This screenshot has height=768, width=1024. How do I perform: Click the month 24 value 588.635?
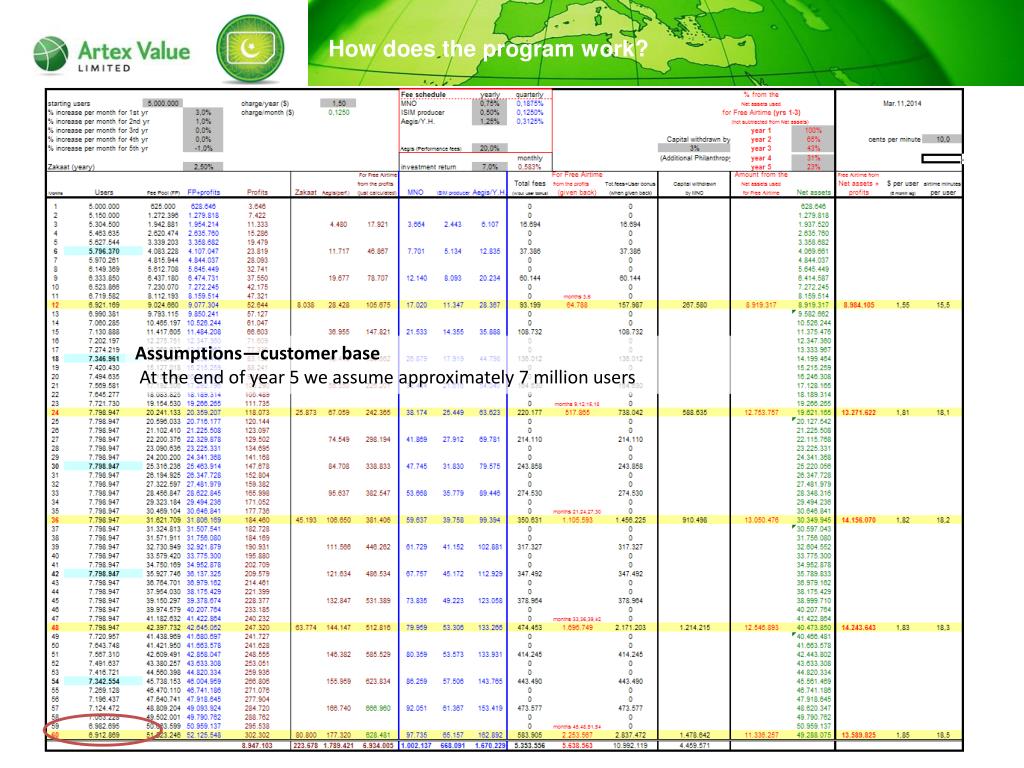694,413
